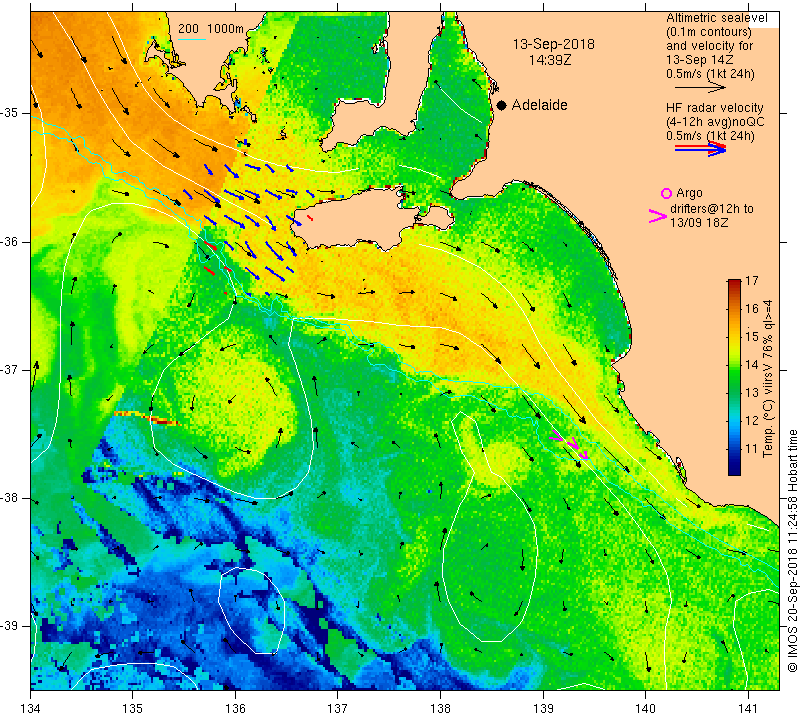Viewport: 800px width, 720px height.
Task: Click the magenta Argo float circle symbol
Action: point(666,193)
